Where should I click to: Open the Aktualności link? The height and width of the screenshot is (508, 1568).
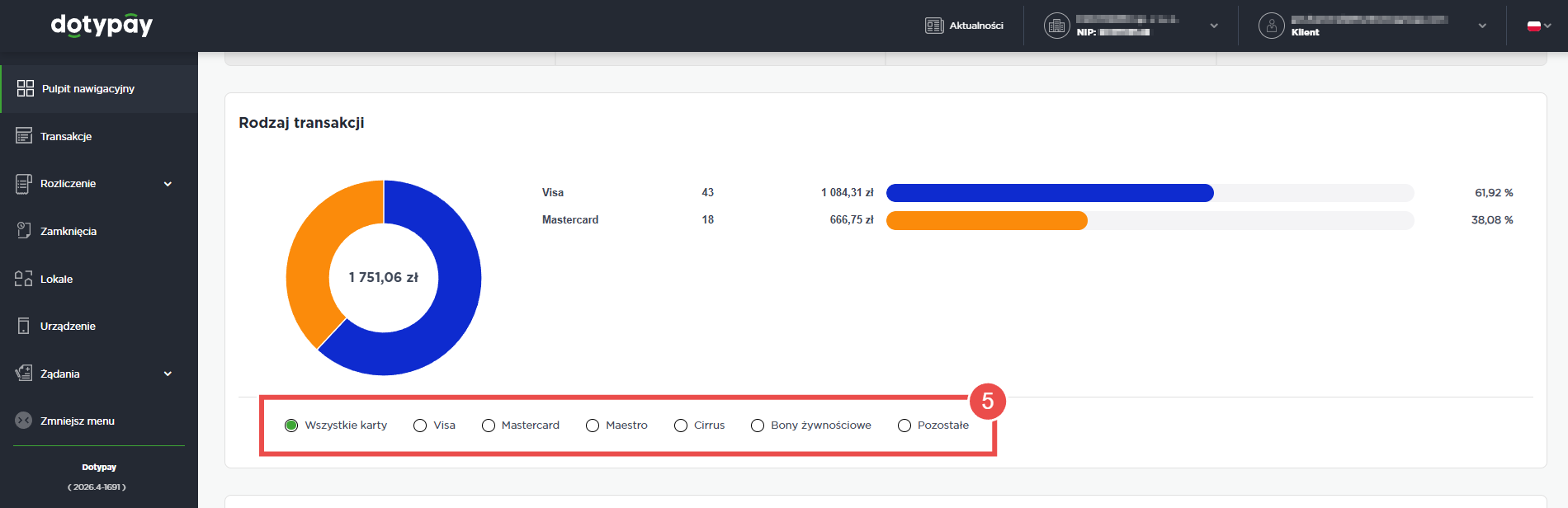coord(976,26)
